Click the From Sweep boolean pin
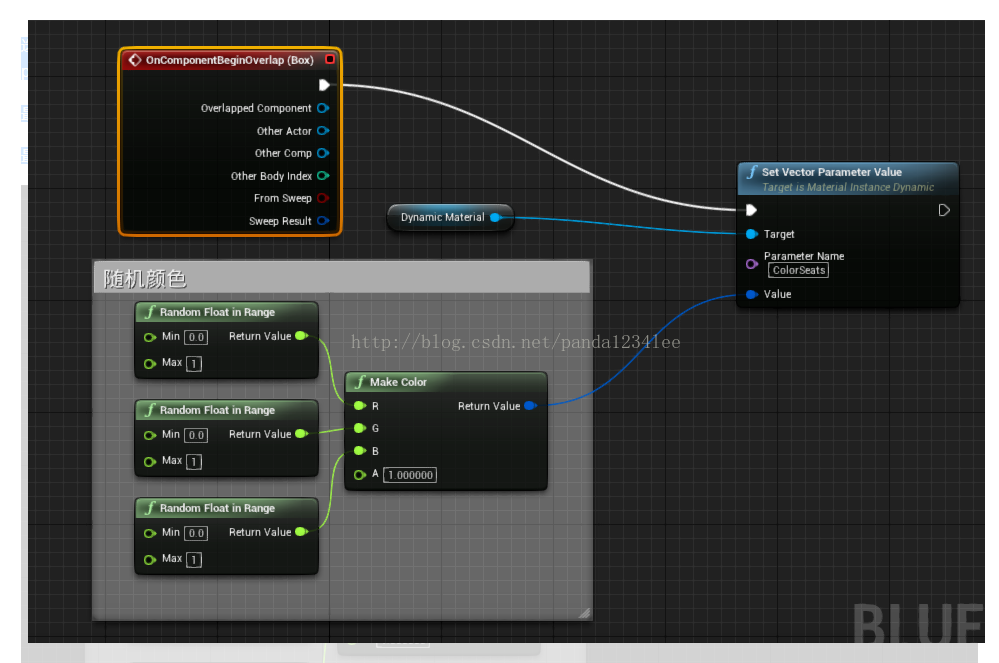 [323, 198]
